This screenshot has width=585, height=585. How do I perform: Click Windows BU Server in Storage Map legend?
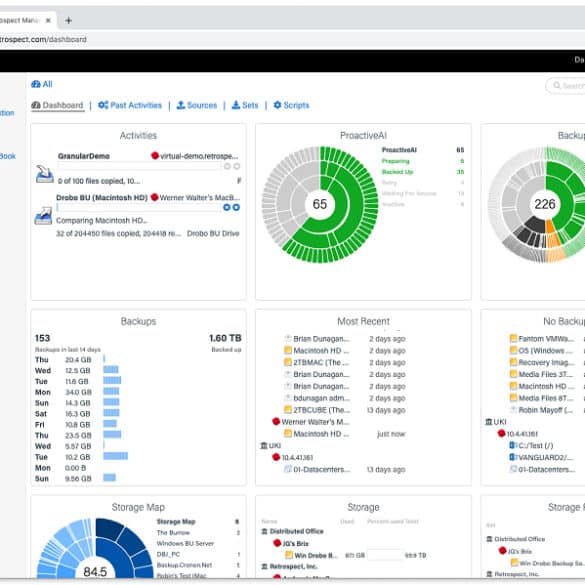[x=185, y=544]
